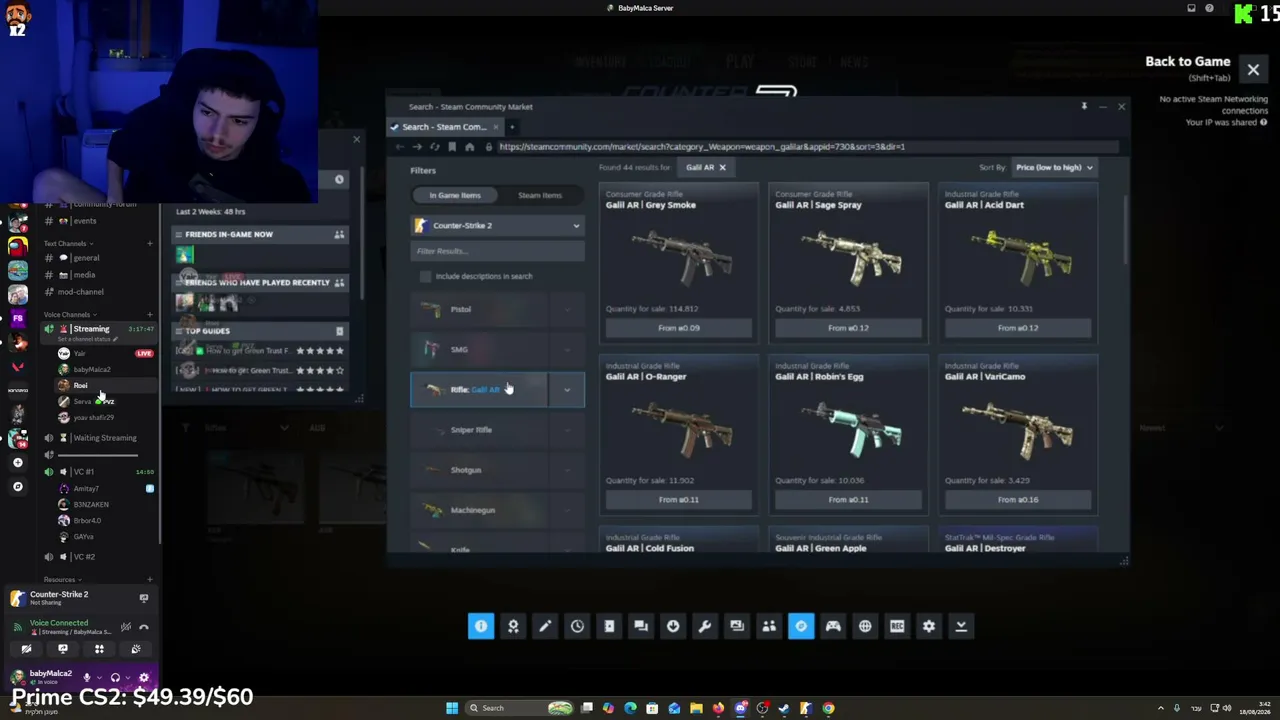The image size is (1280, 720).
Task: Open the 'Price (low to high)' sort dropdown
Action: tap(1054, 167)
